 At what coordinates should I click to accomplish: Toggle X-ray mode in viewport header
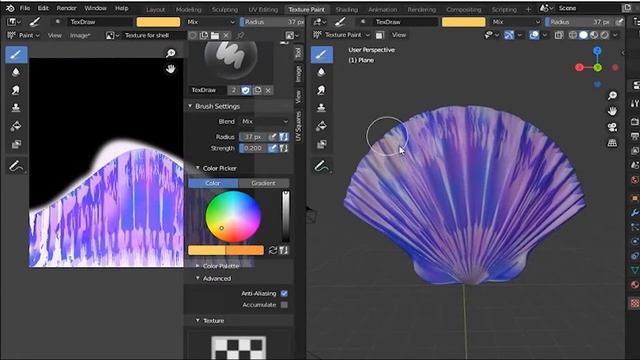tap(559, 35)
